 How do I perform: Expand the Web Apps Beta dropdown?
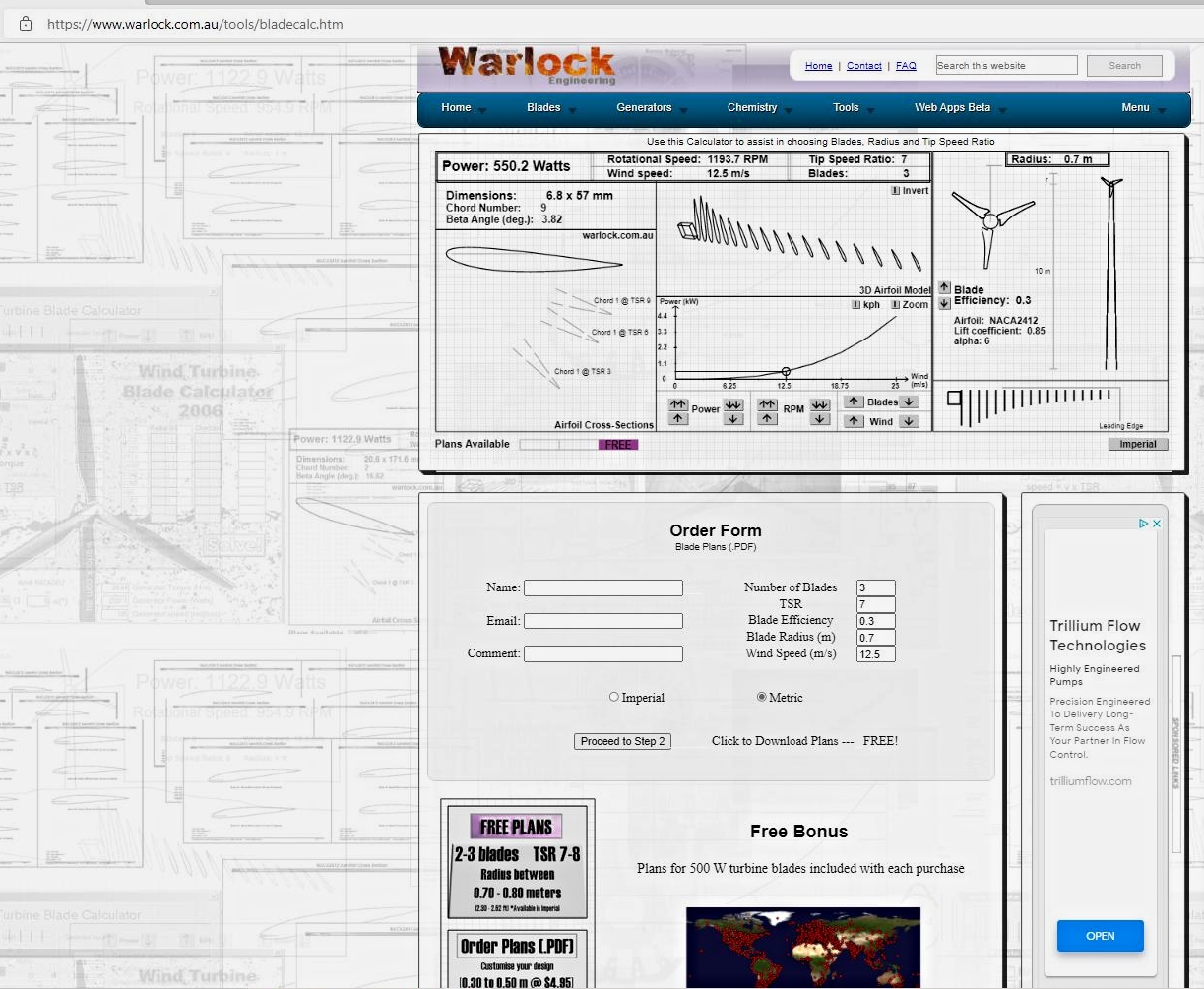[x=960, y=108]
